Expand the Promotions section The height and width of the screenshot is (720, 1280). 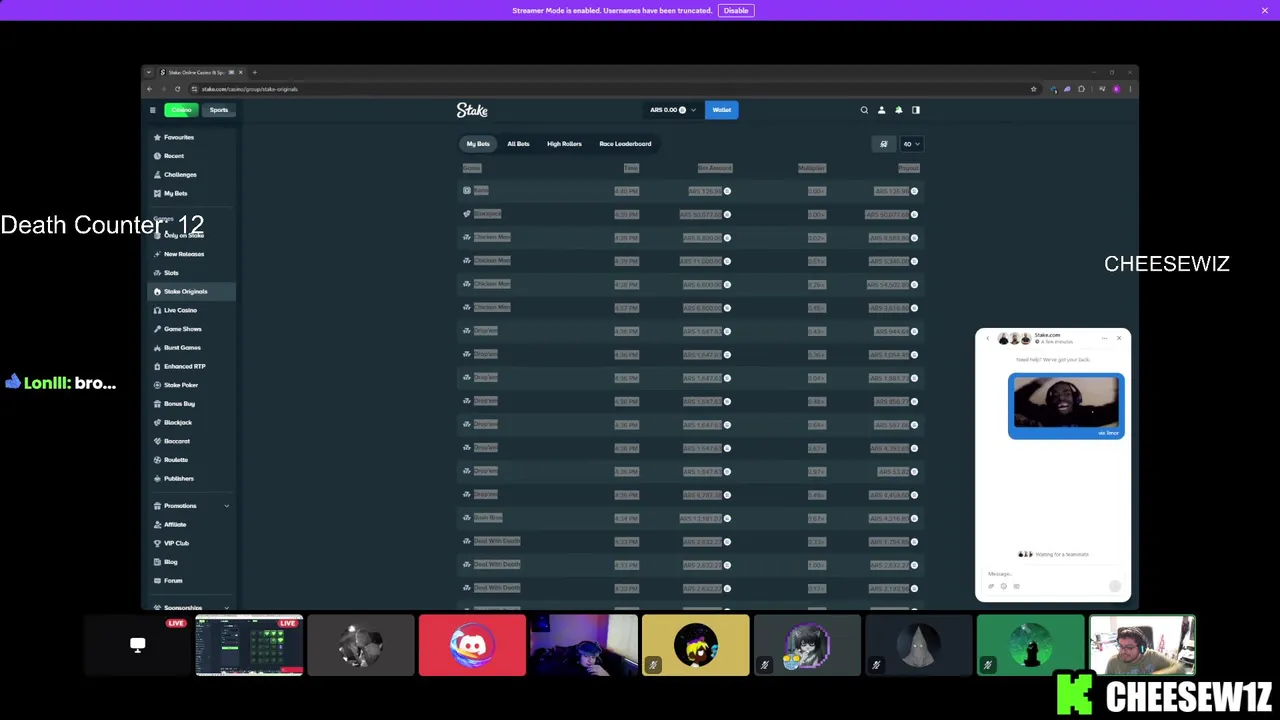point(190,506)
